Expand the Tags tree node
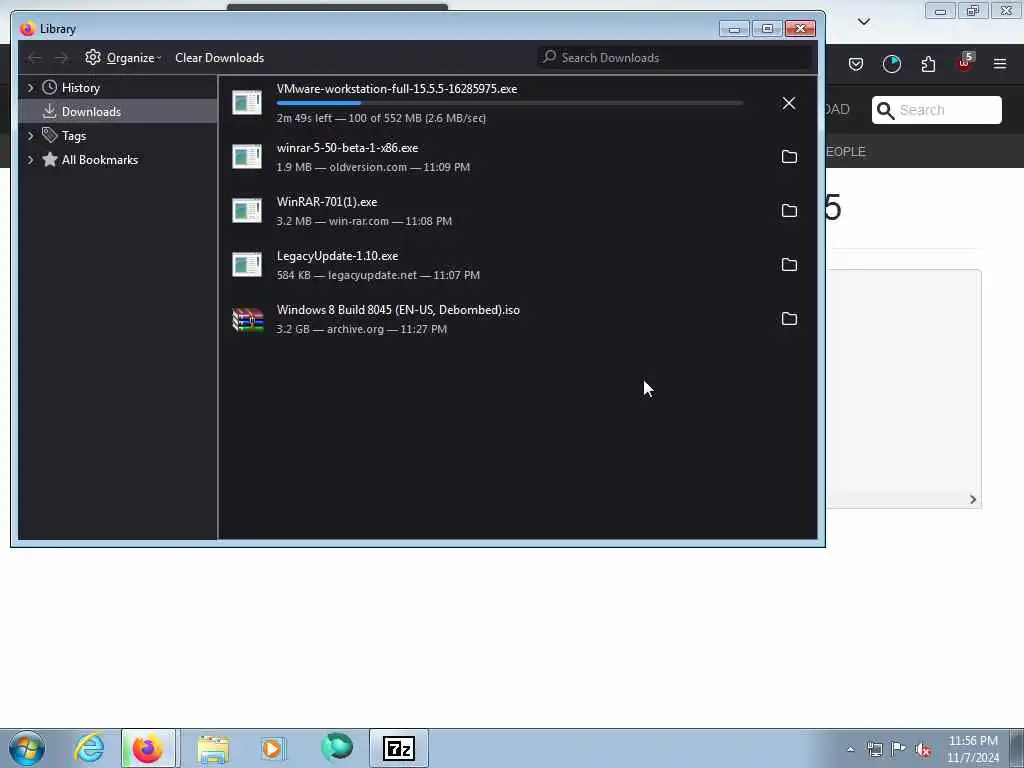Viewport: 1024px width, 768px height. coord(30,136)
